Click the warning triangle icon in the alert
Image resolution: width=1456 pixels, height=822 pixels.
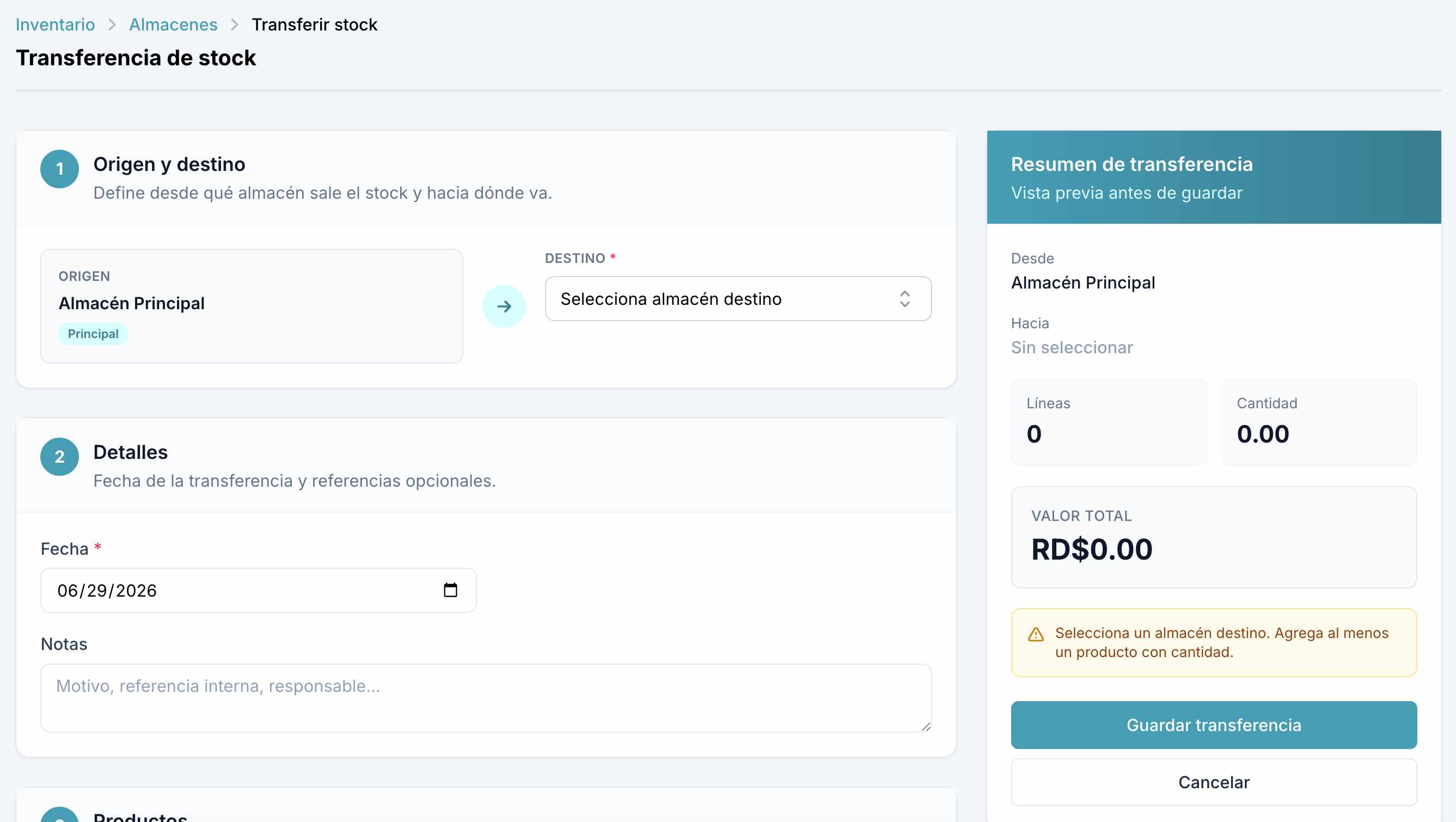click(x=1036, y=634)
